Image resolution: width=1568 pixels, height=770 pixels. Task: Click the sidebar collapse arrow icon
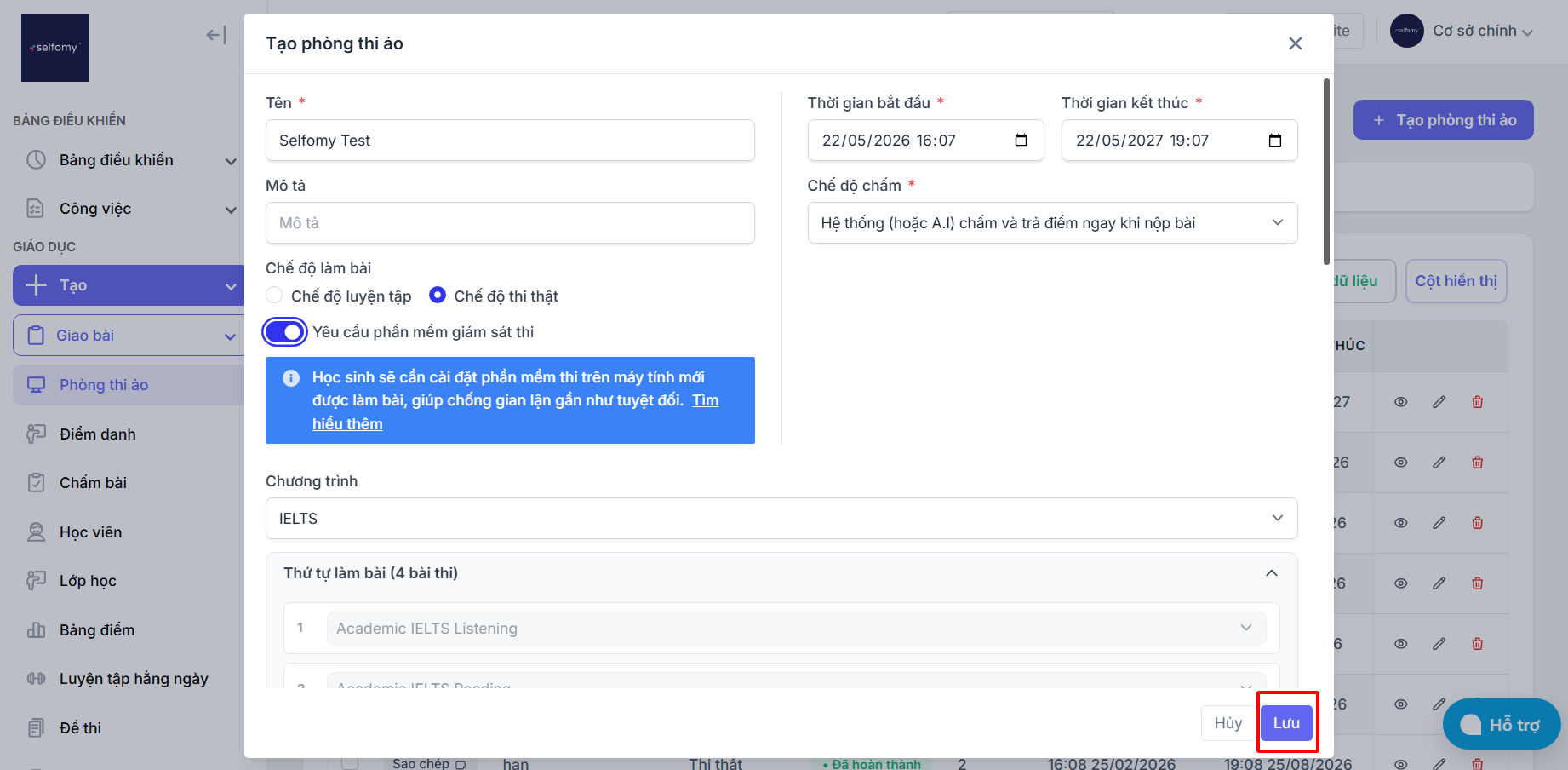pyautogui.click(x=216, y=35)
